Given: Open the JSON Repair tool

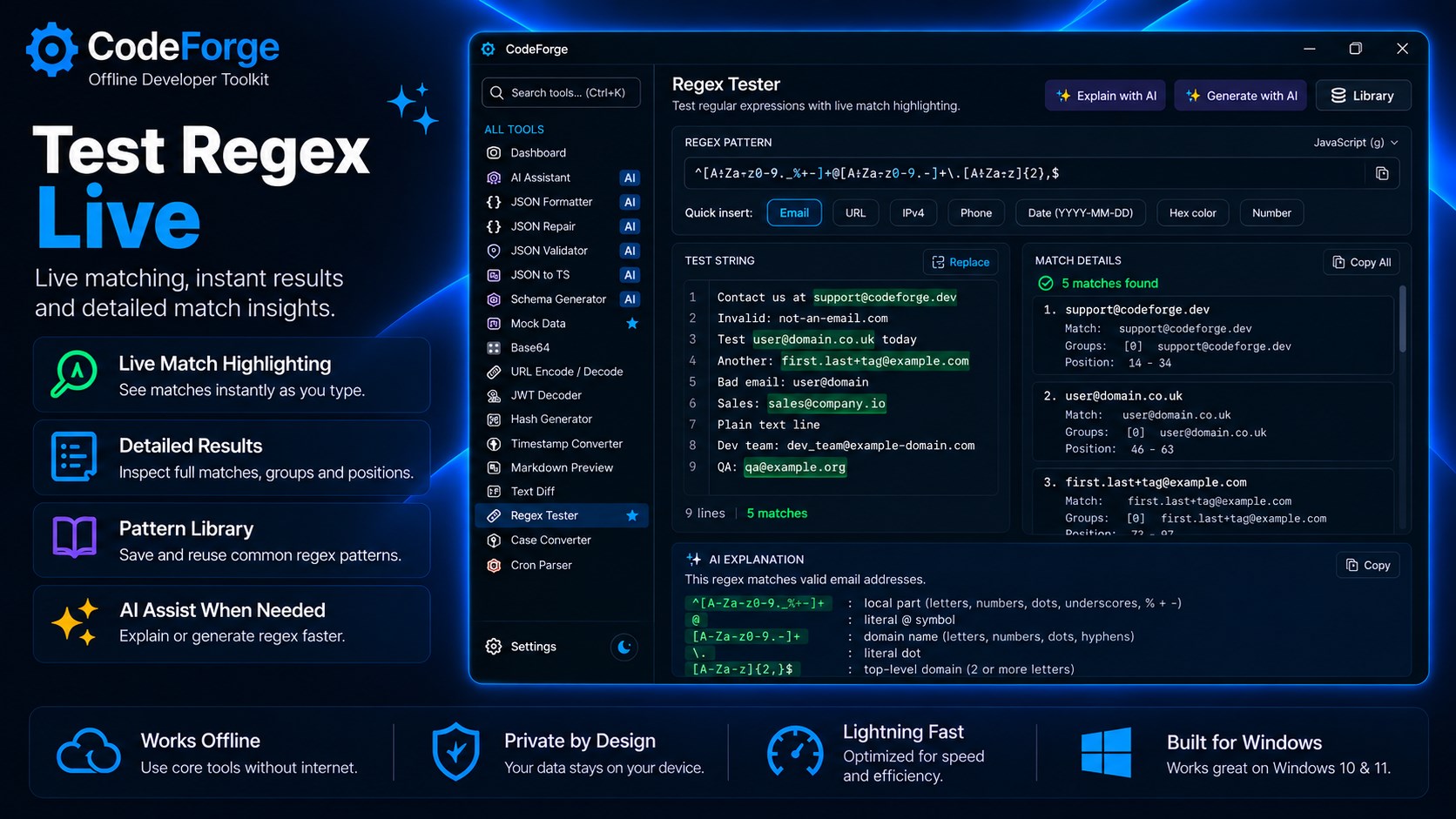Looking at the screenshot, I should 562,226.
